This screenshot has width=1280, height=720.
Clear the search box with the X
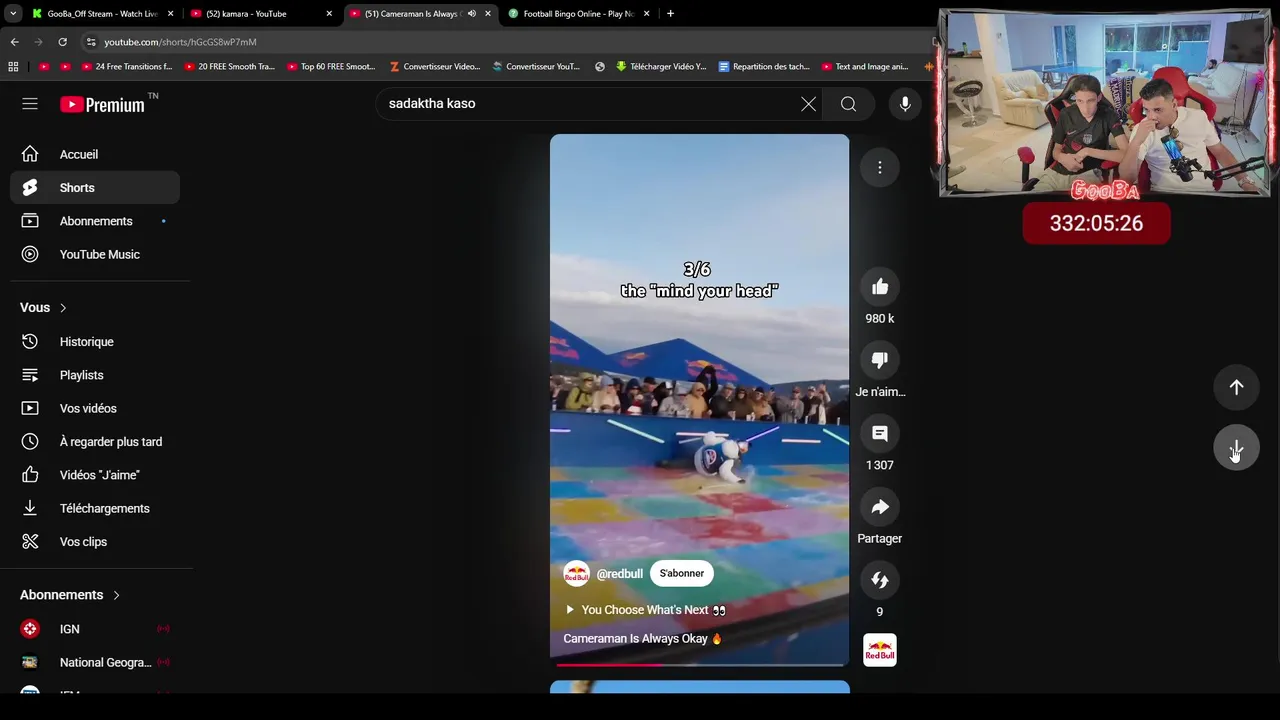click(x=808, y=104)
